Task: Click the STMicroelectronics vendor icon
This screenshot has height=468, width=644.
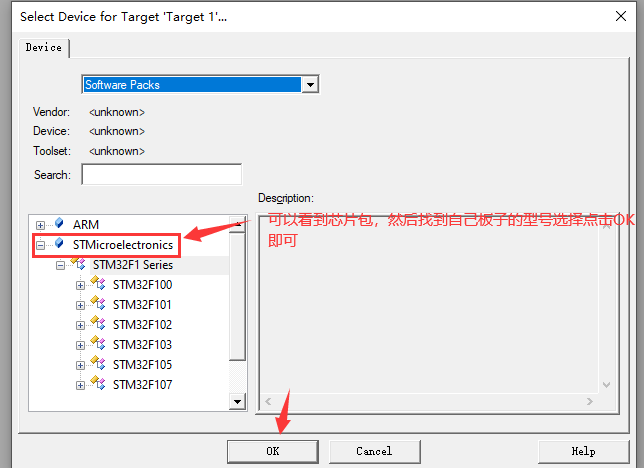Action: click(59, 244)
